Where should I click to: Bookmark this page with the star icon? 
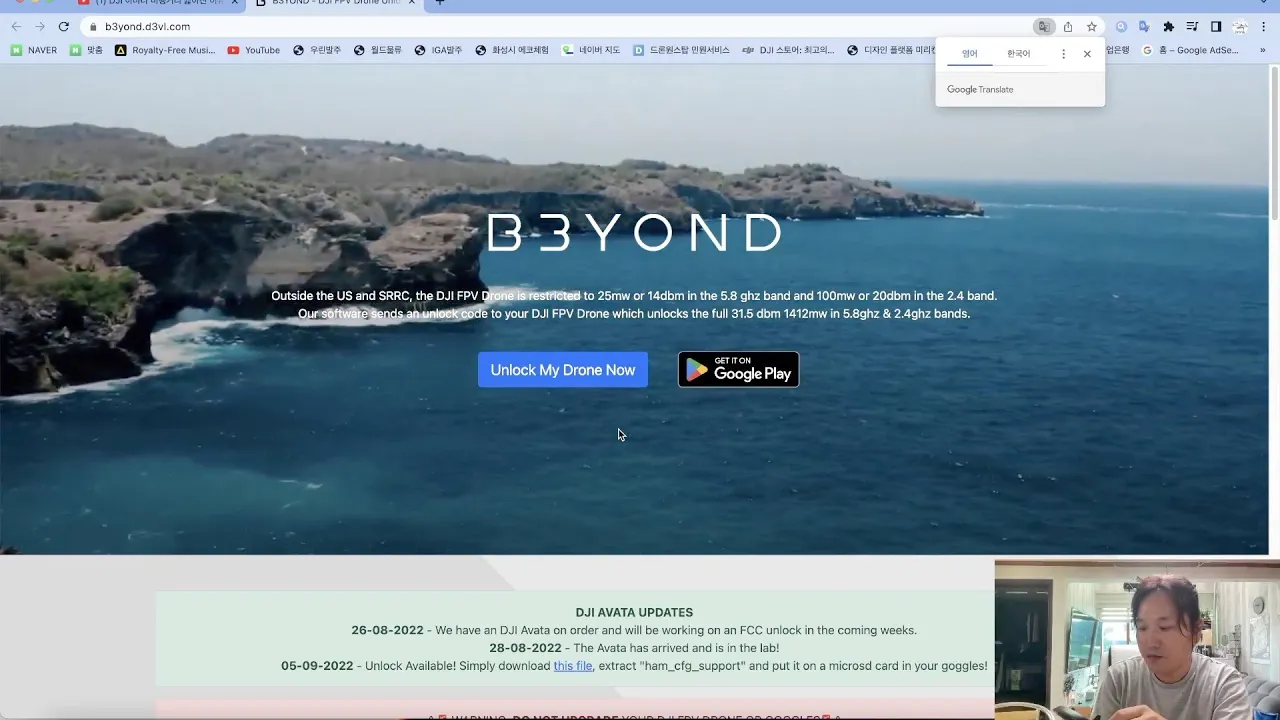[x=1092, y=27]
